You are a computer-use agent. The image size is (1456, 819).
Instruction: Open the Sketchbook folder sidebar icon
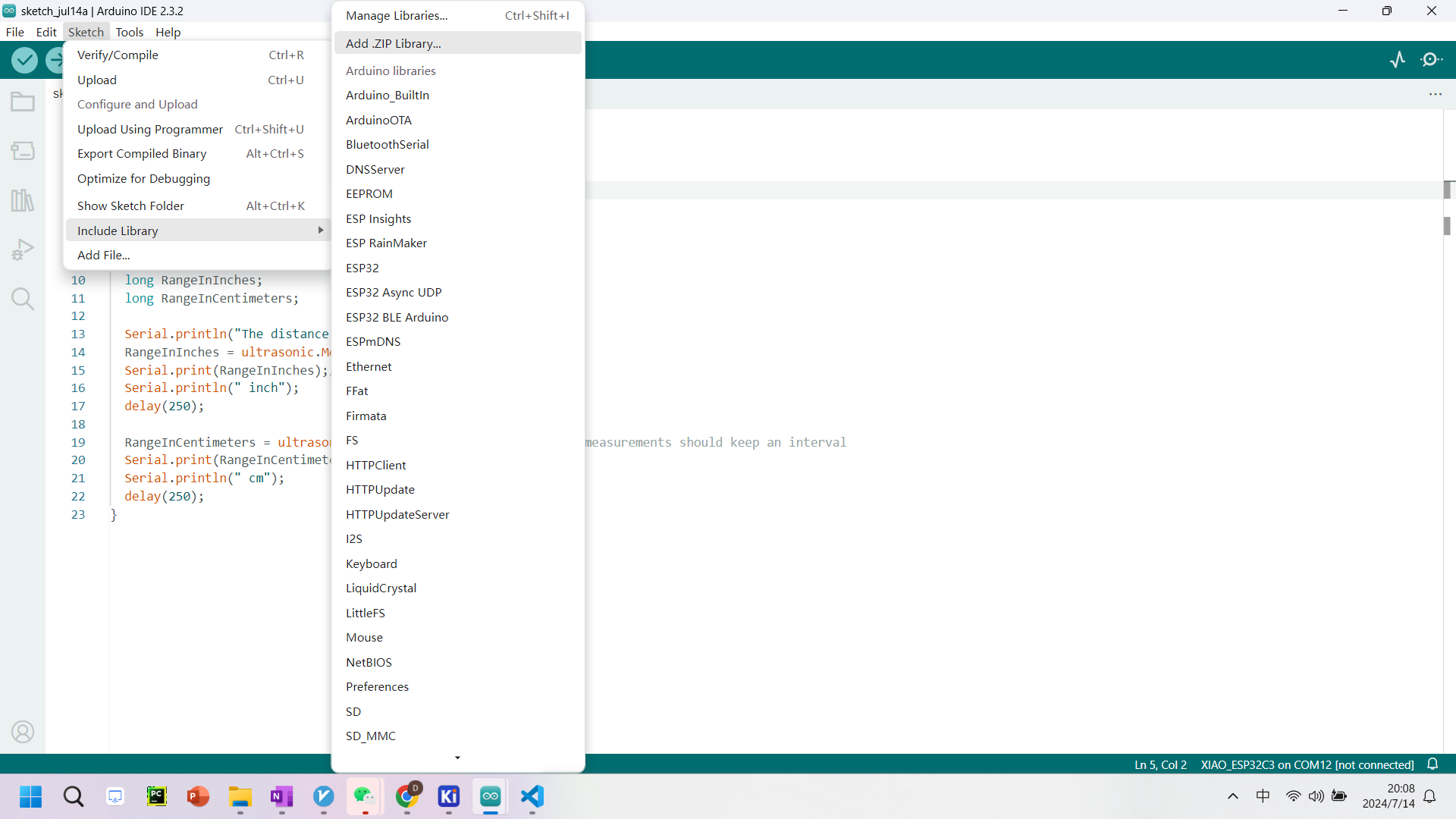(x=23, y=102)
